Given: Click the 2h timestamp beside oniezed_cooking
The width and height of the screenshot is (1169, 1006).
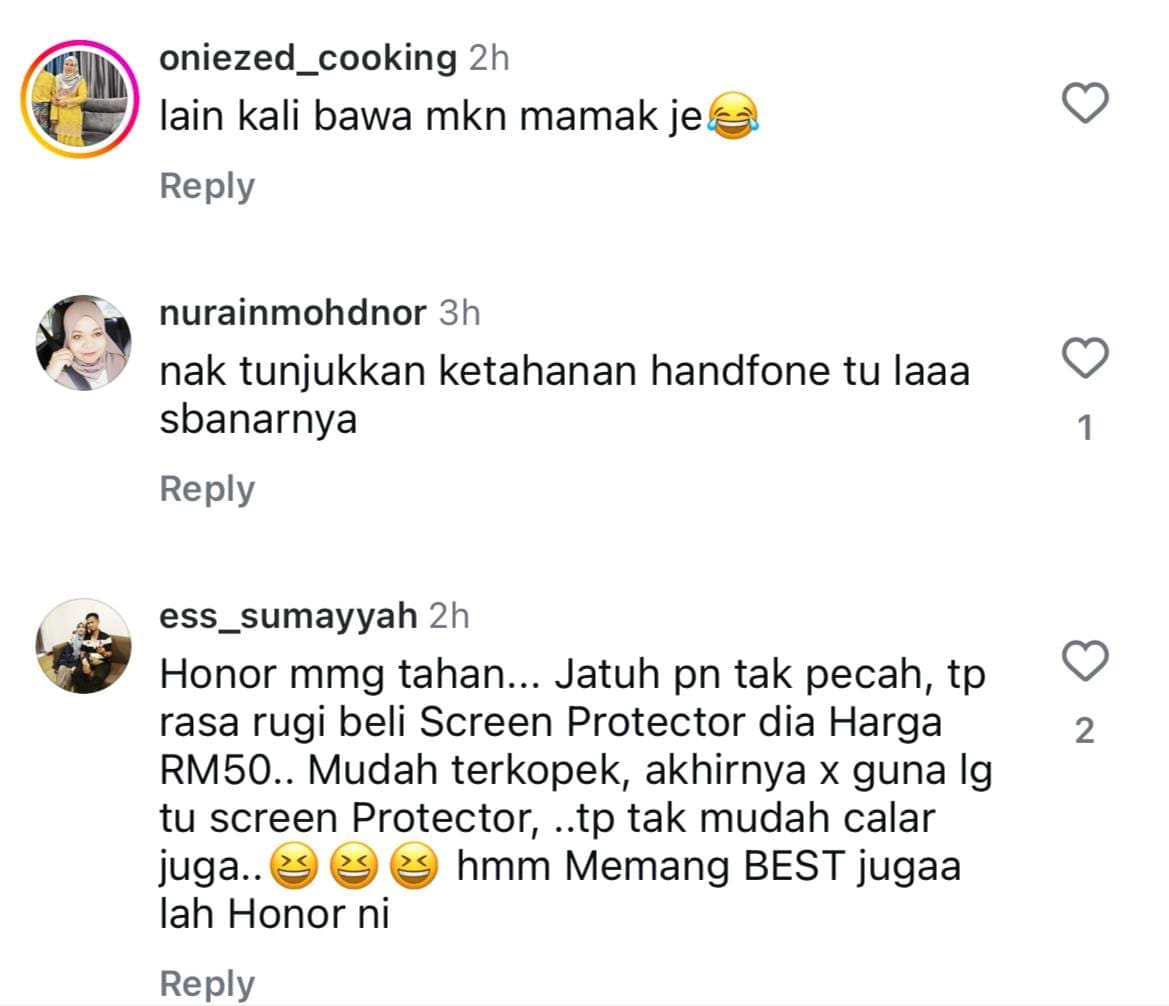Looking at the screenshot, I should 489,58.
